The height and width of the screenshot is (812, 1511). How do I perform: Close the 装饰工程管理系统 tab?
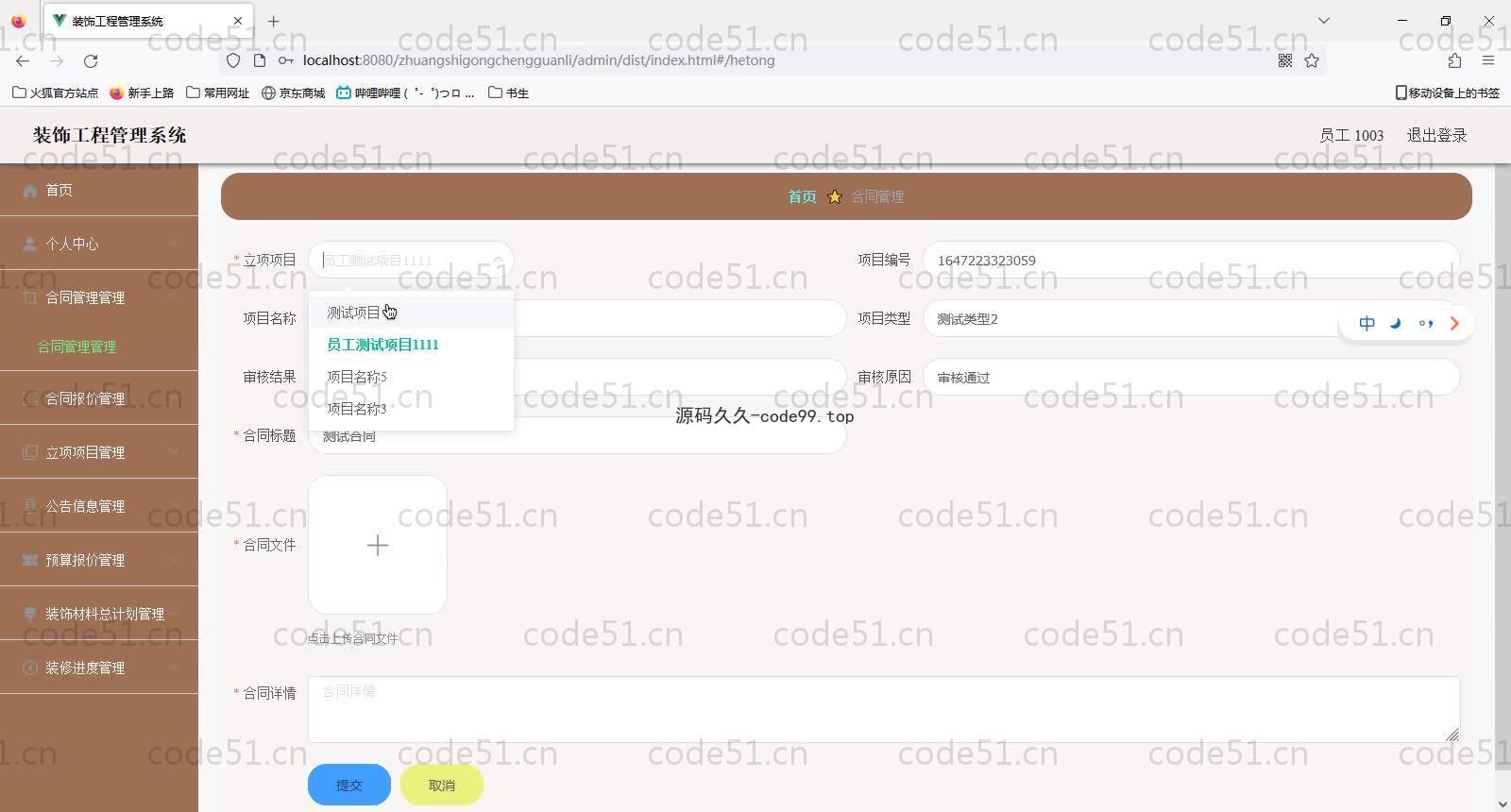tap(238, 21)
